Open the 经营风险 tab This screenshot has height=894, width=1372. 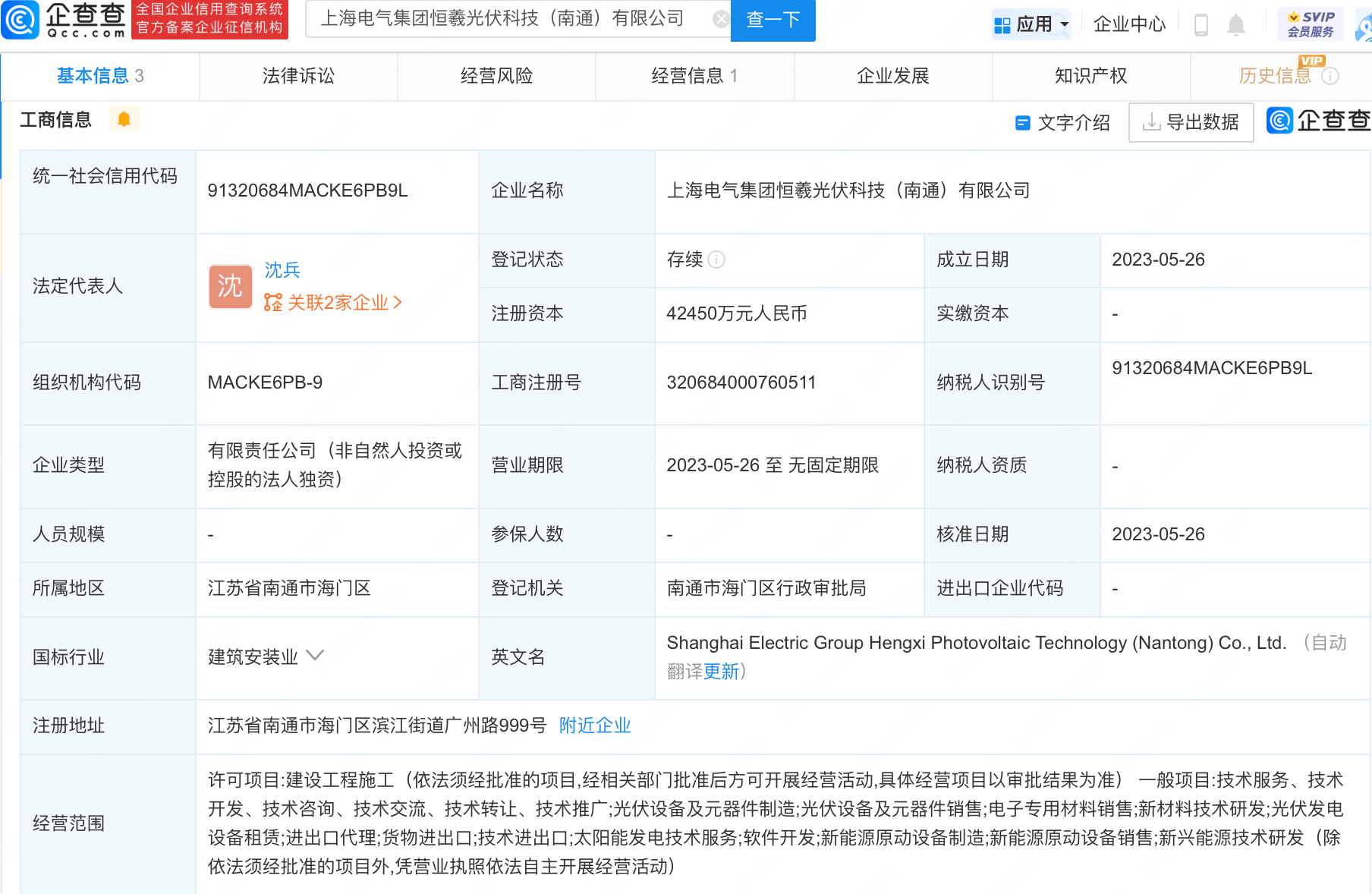[x=496, y=76]
